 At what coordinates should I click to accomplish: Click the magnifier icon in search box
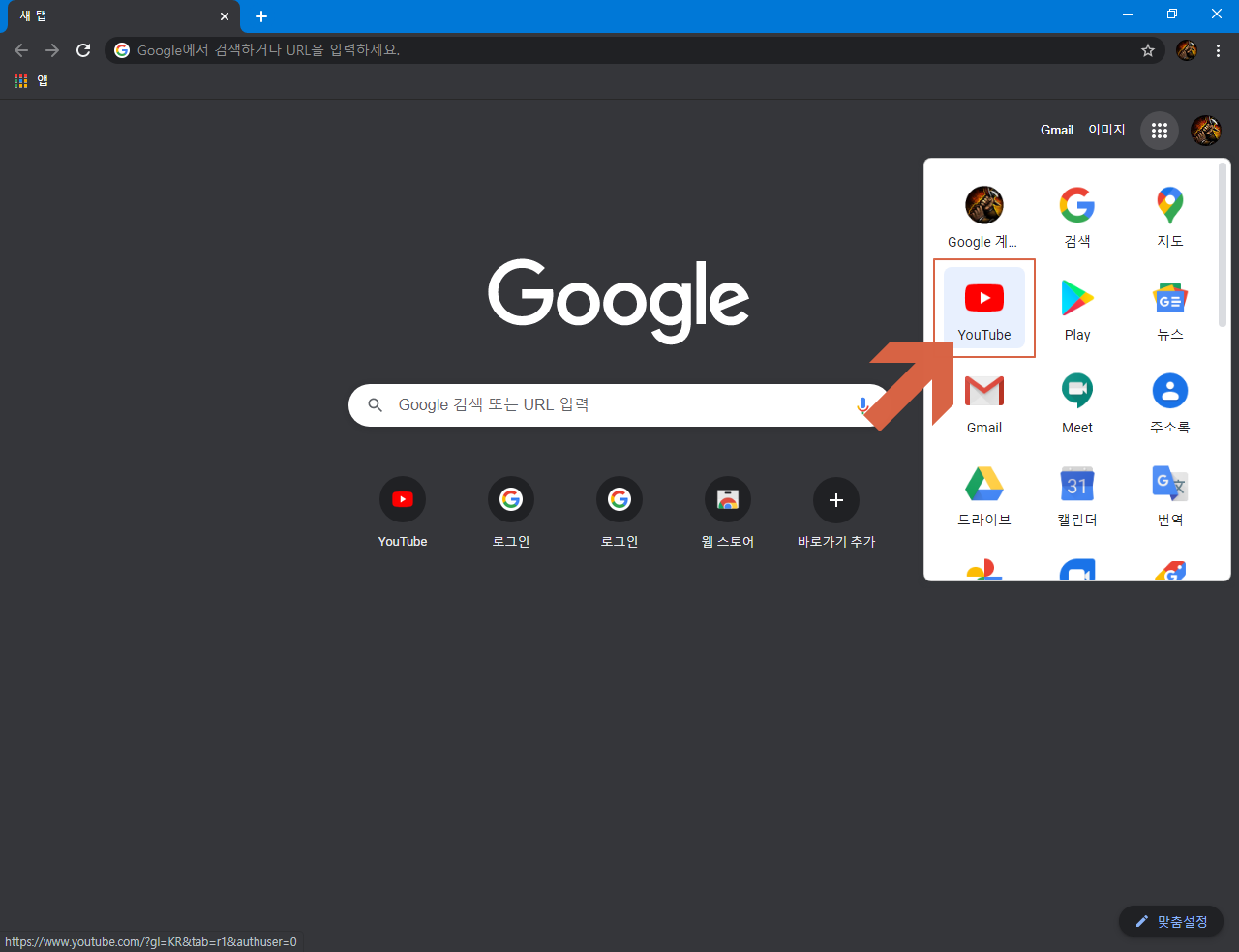pos(376,405)
